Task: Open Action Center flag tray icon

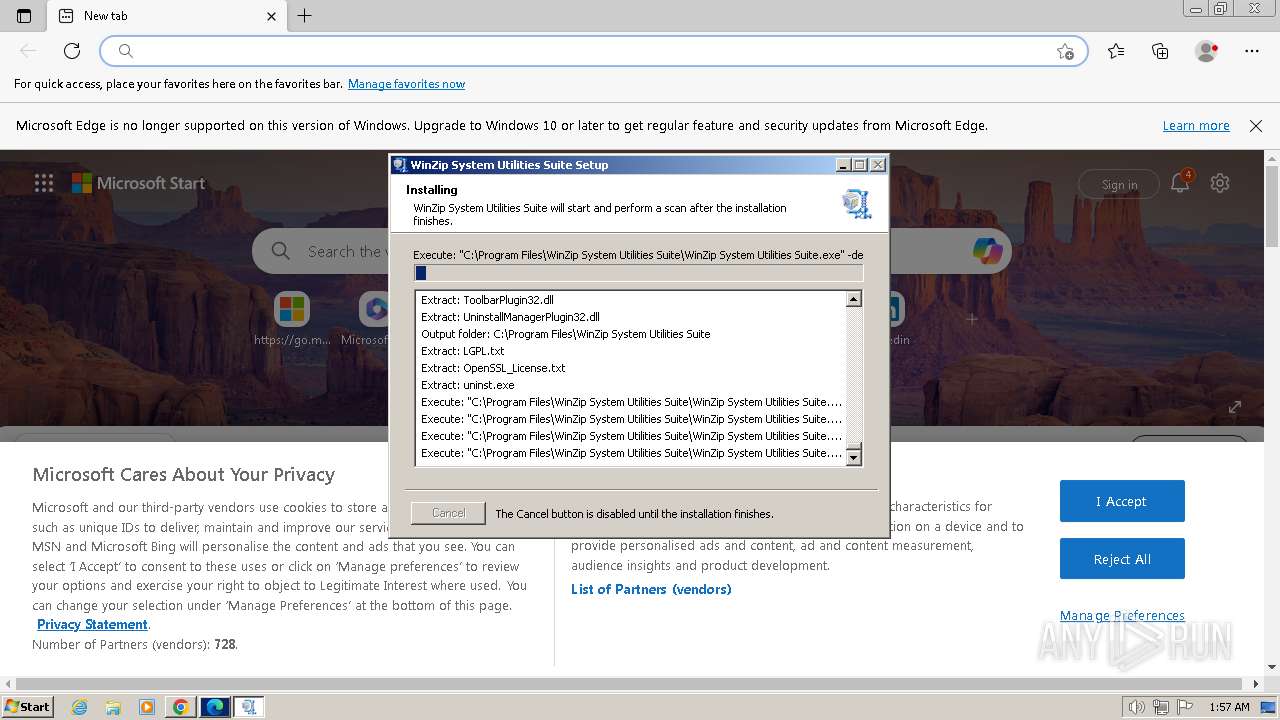Action: pyautogui.click(x=1186, y=707)
